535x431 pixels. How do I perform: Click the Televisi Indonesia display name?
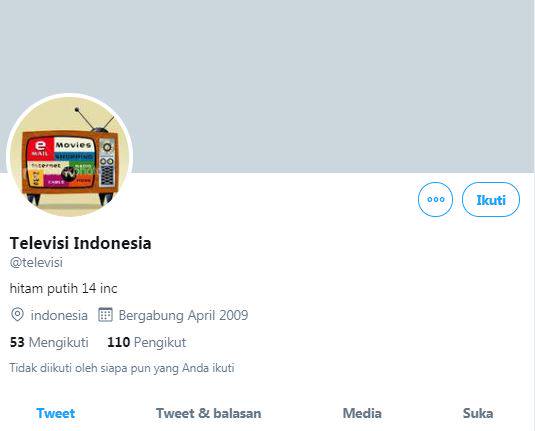[81, 243]
